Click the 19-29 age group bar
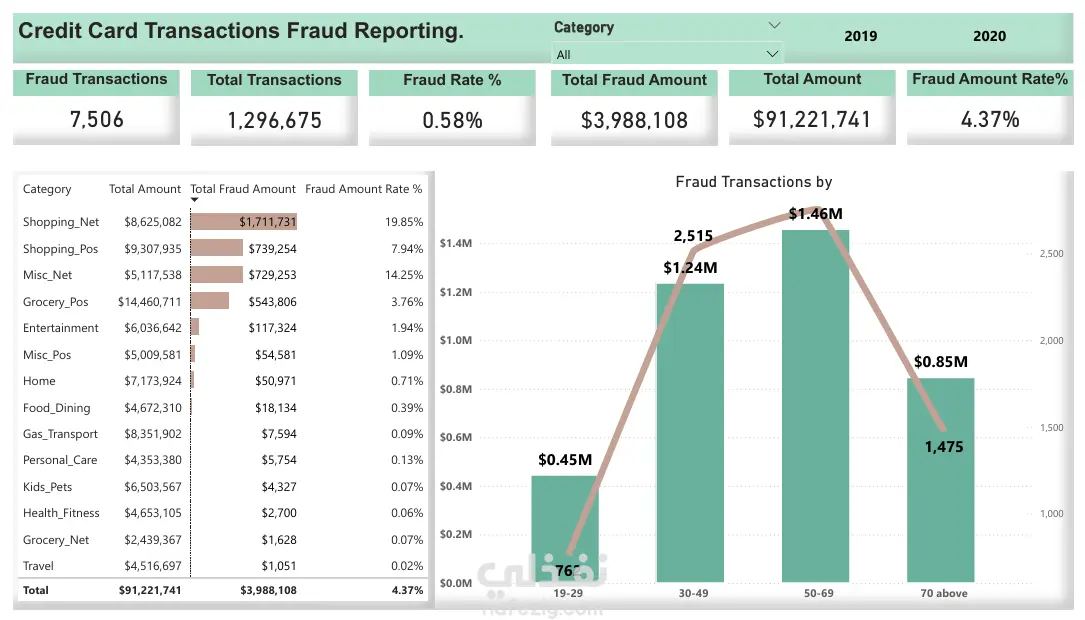This screenshot has height=620, width=1085. [x=565, y=529]
